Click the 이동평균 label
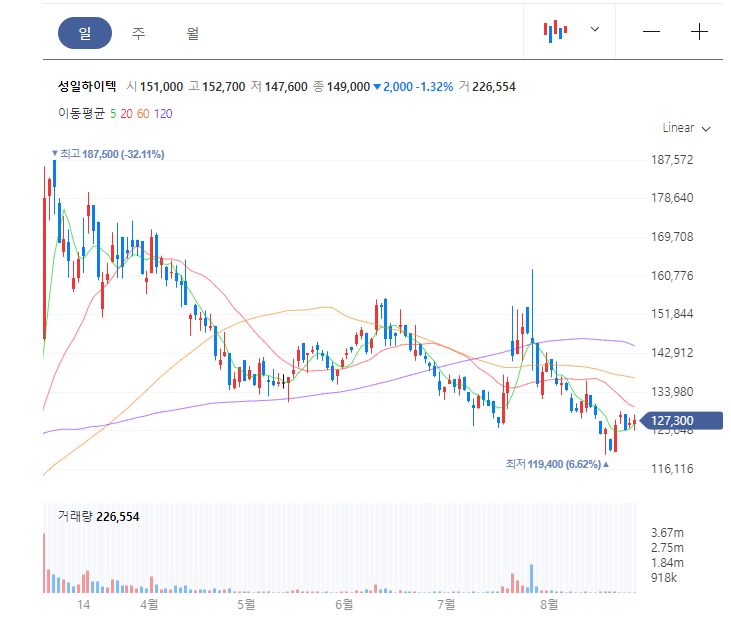The image size is (731, 640). (x=81, y=113)
